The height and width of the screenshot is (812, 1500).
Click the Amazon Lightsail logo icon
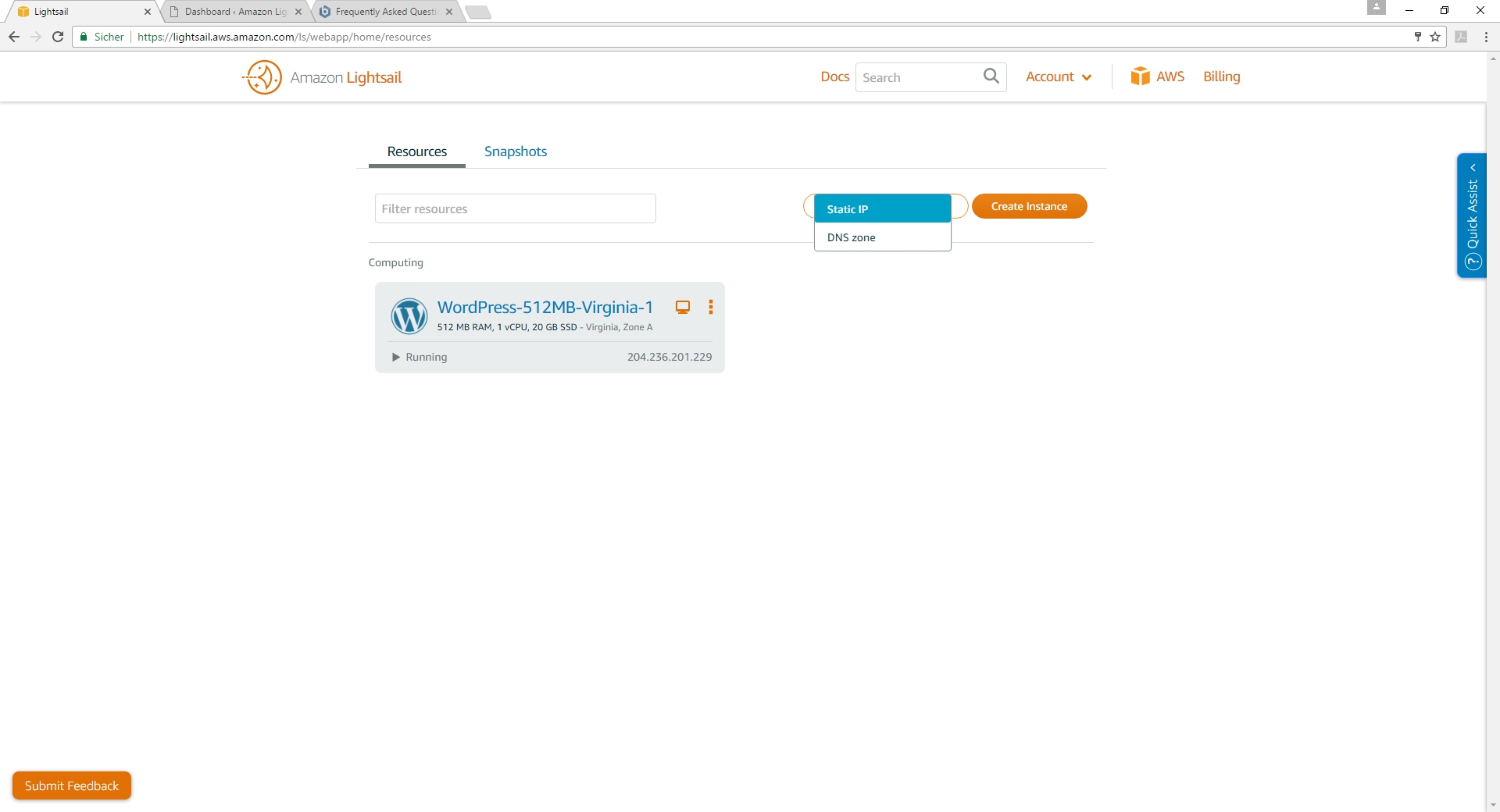click(x=262, y=77)
